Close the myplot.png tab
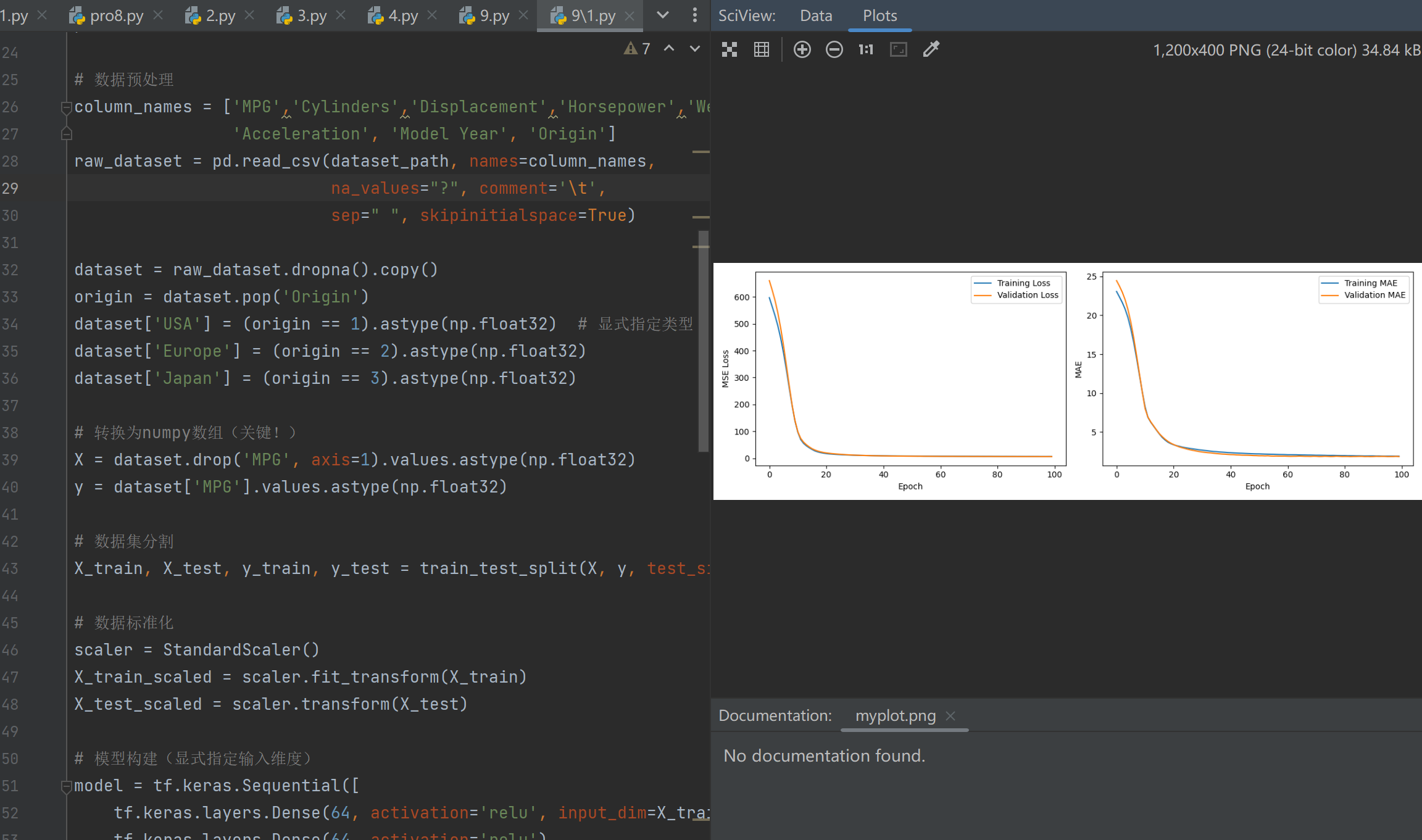The image size is (1422, 840). pyautogui.click(x=950, y=715)
